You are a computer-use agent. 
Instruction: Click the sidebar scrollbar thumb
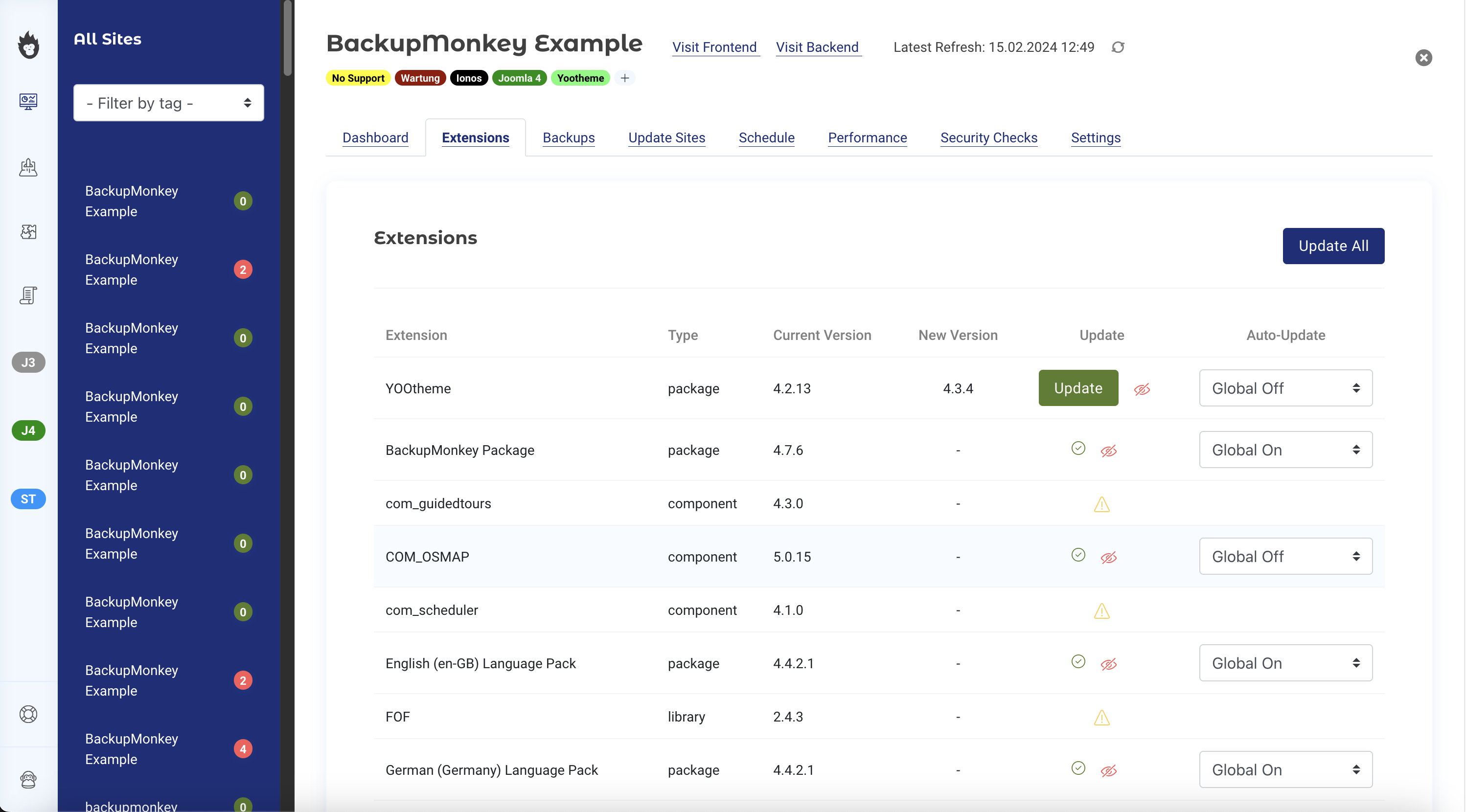point(288,38)
